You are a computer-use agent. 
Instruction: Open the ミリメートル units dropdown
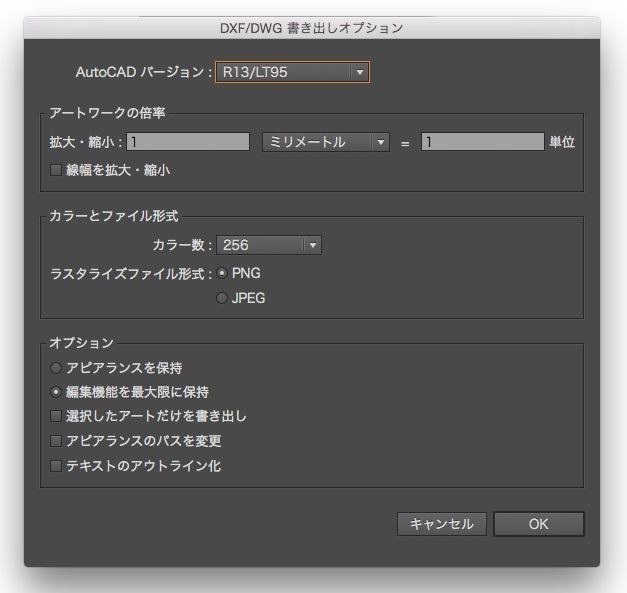[x=325, y=142]
